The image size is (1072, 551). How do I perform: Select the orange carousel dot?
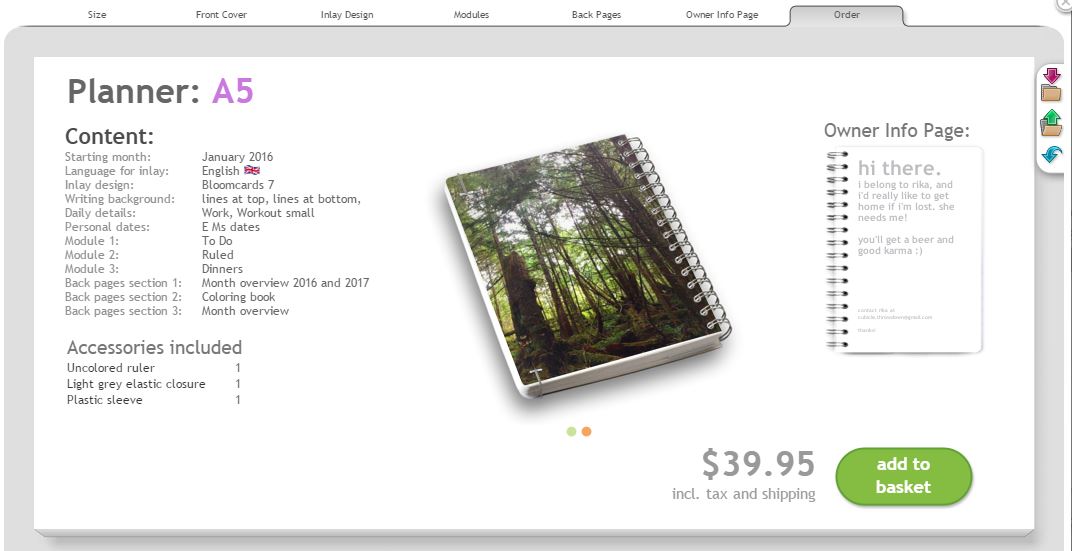tap(587, 431)
